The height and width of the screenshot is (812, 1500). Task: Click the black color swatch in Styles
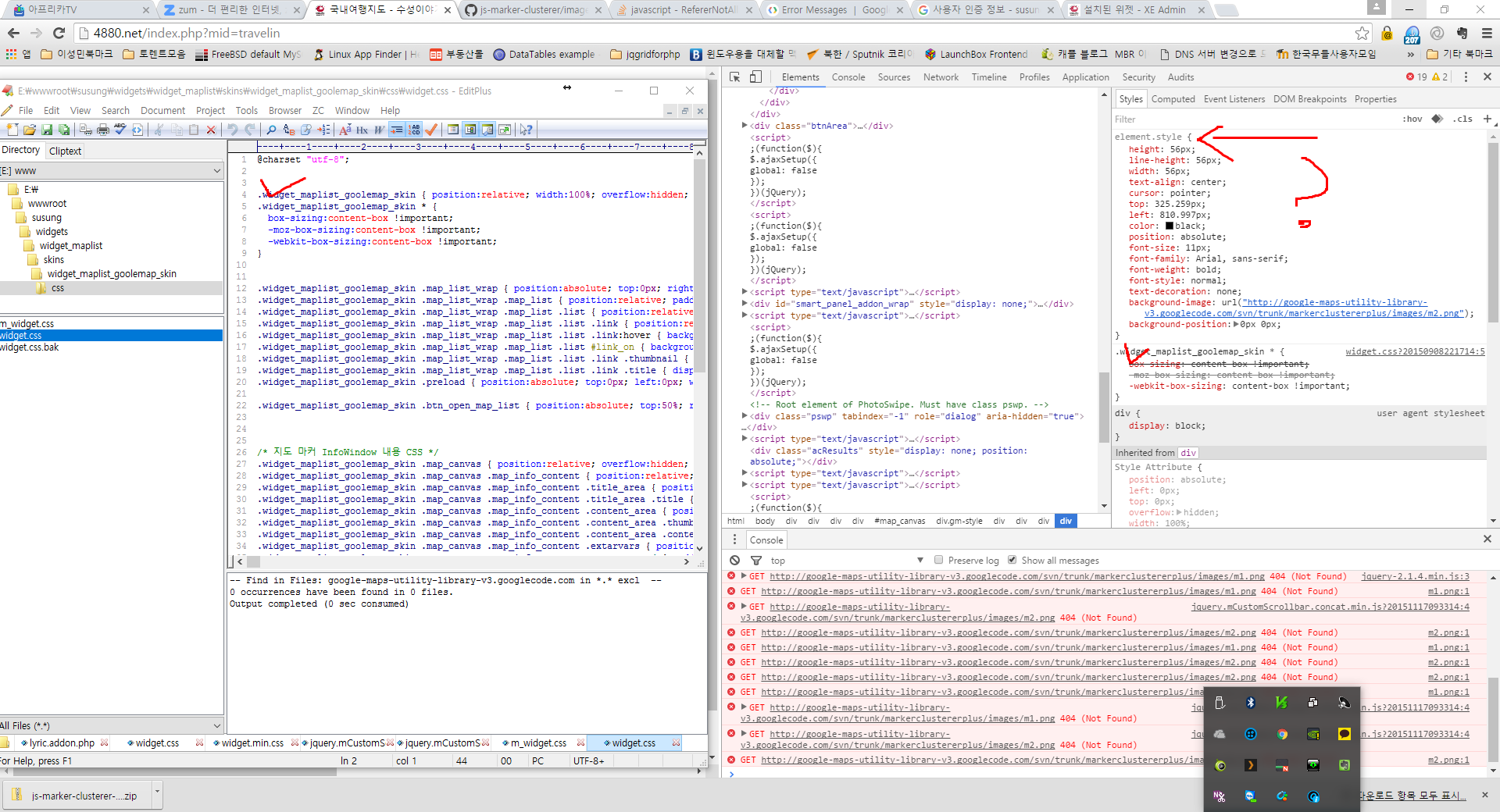(1170, 226)
